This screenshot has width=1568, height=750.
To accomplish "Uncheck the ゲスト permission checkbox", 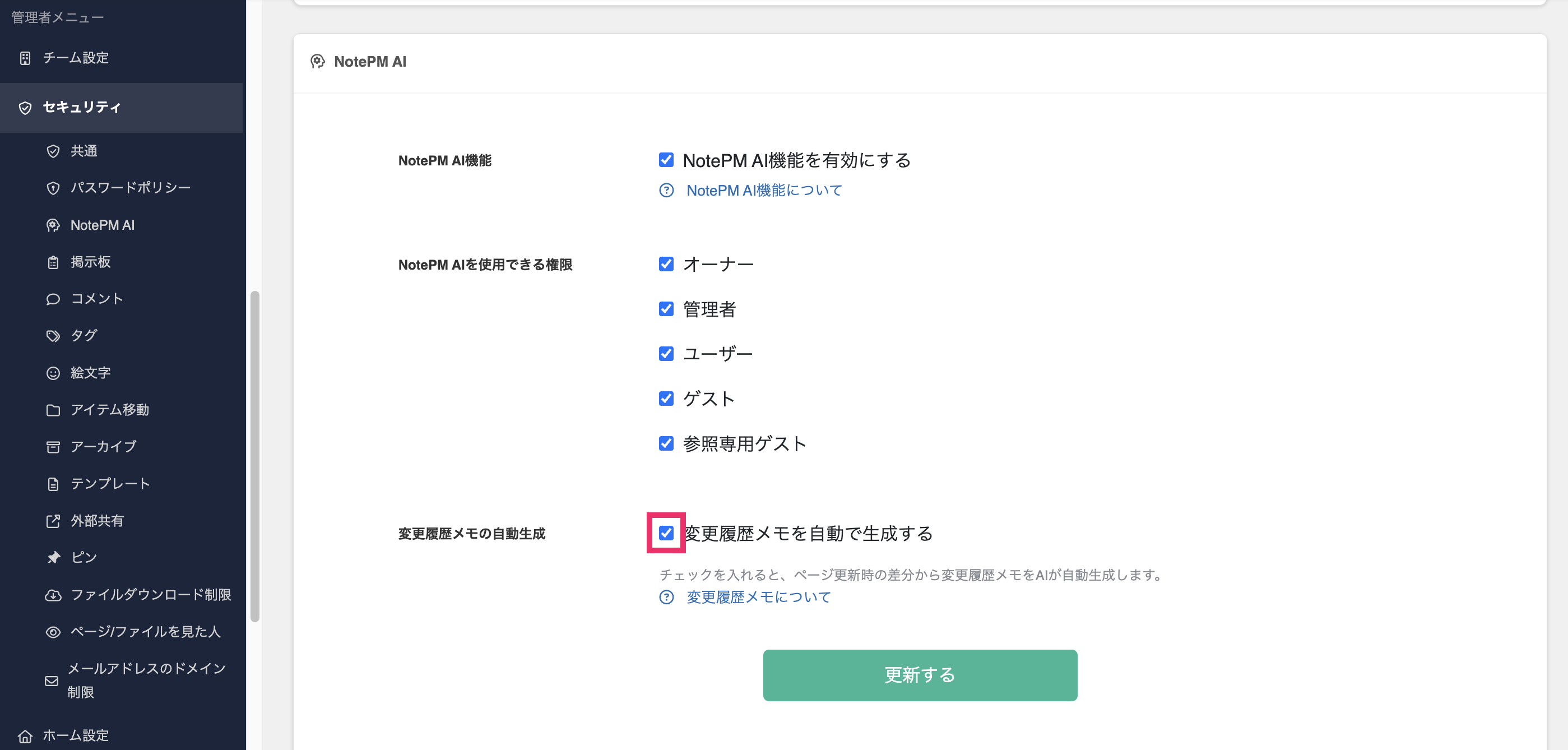I will click(666, 398).
